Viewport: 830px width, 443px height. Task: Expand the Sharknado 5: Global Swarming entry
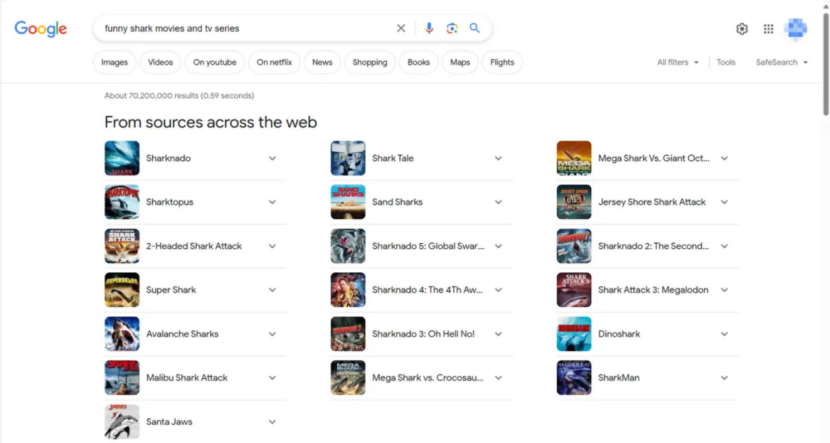tap(498, 246)
